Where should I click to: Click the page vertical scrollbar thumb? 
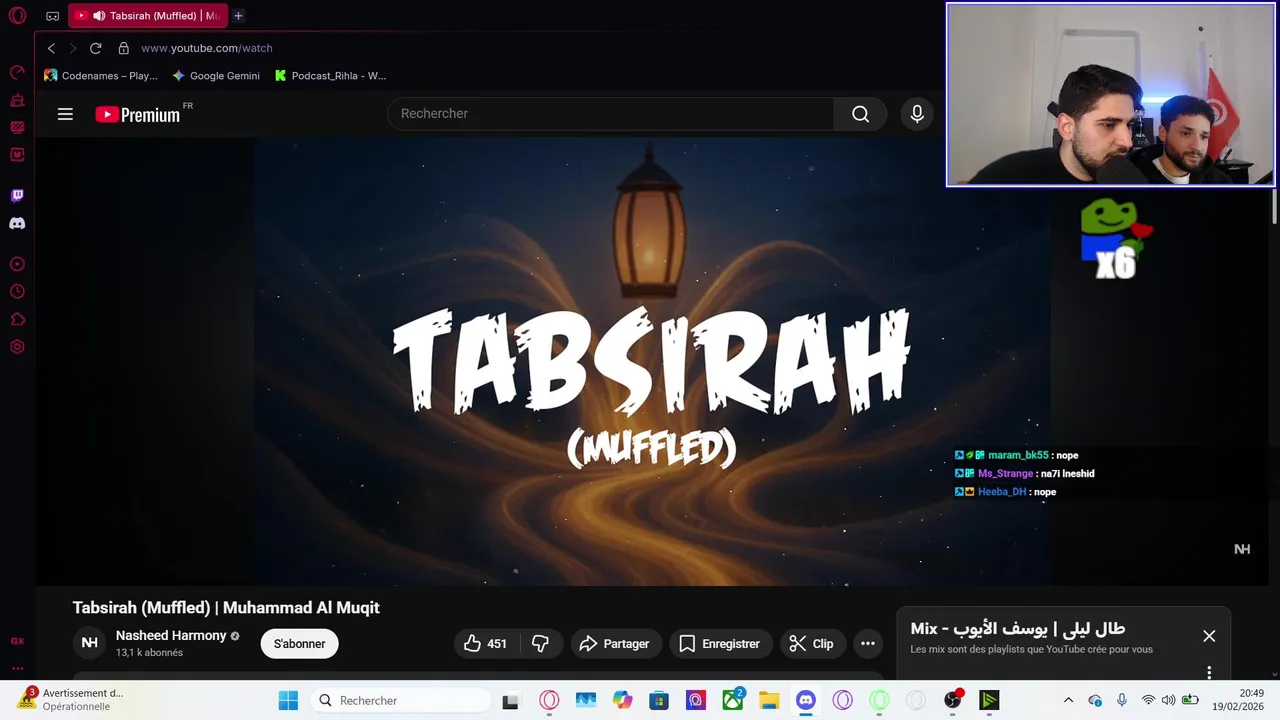[x=1275, y=205]
